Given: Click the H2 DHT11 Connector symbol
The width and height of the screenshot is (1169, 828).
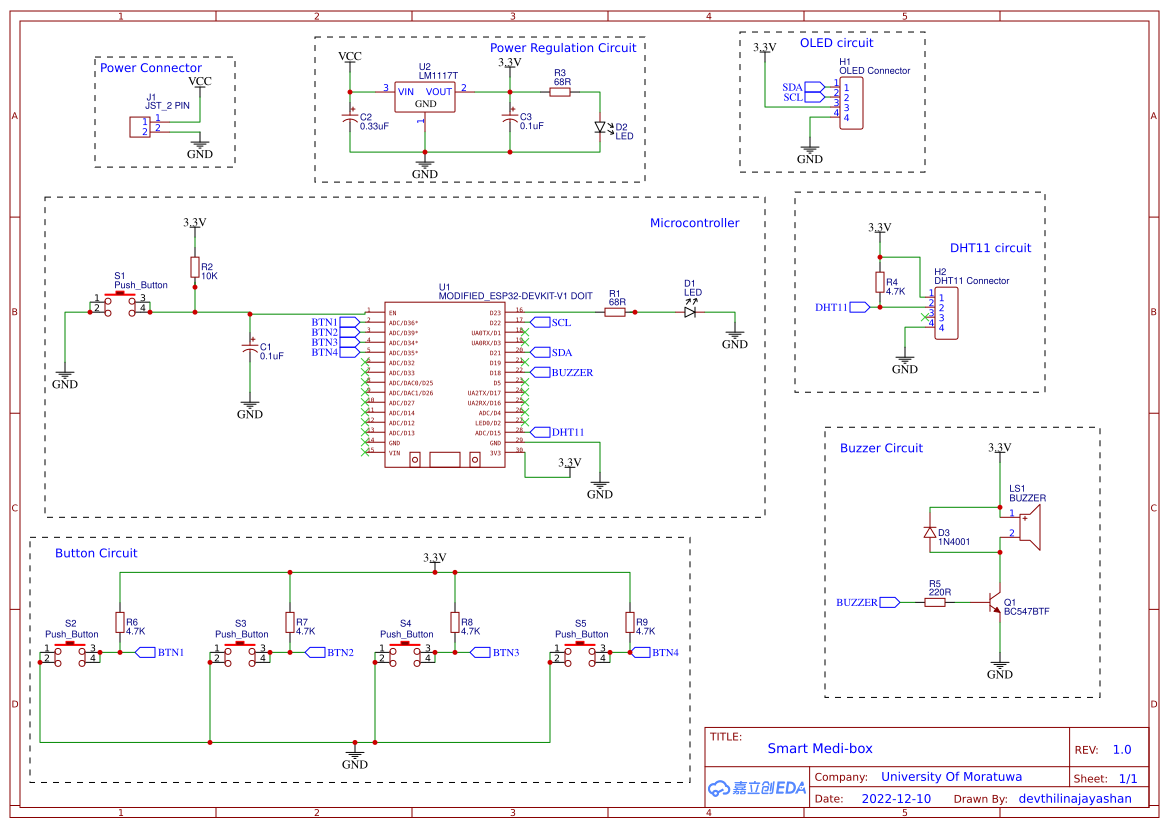Looking at the screenshot, I should [946, 311].
